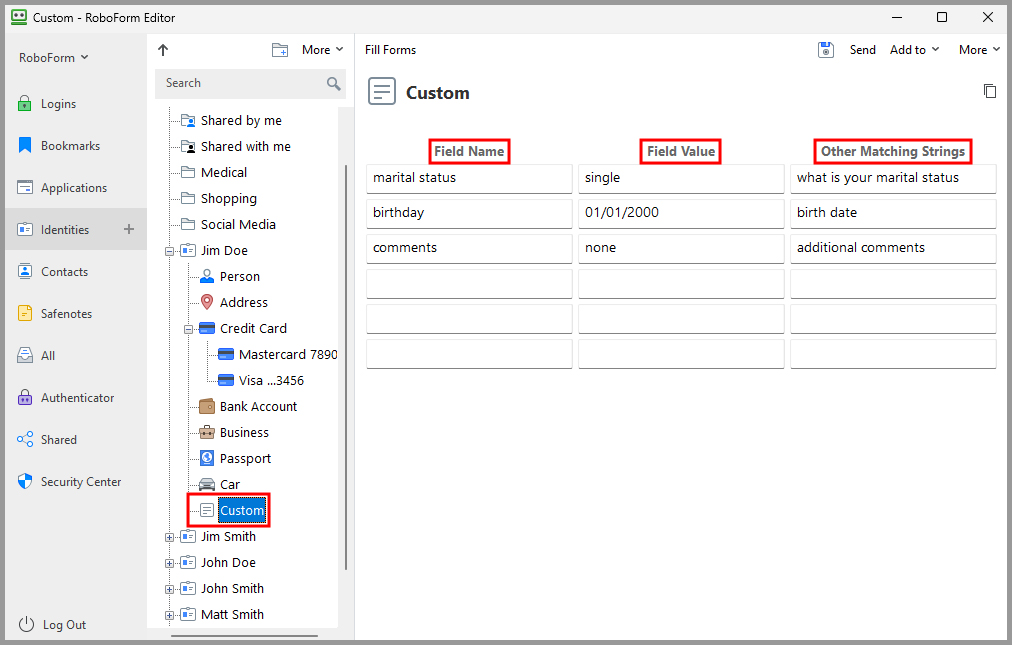Select the Bank Account wallet icon
This screenshot has width=1012, height=645.
coord(207,406)
